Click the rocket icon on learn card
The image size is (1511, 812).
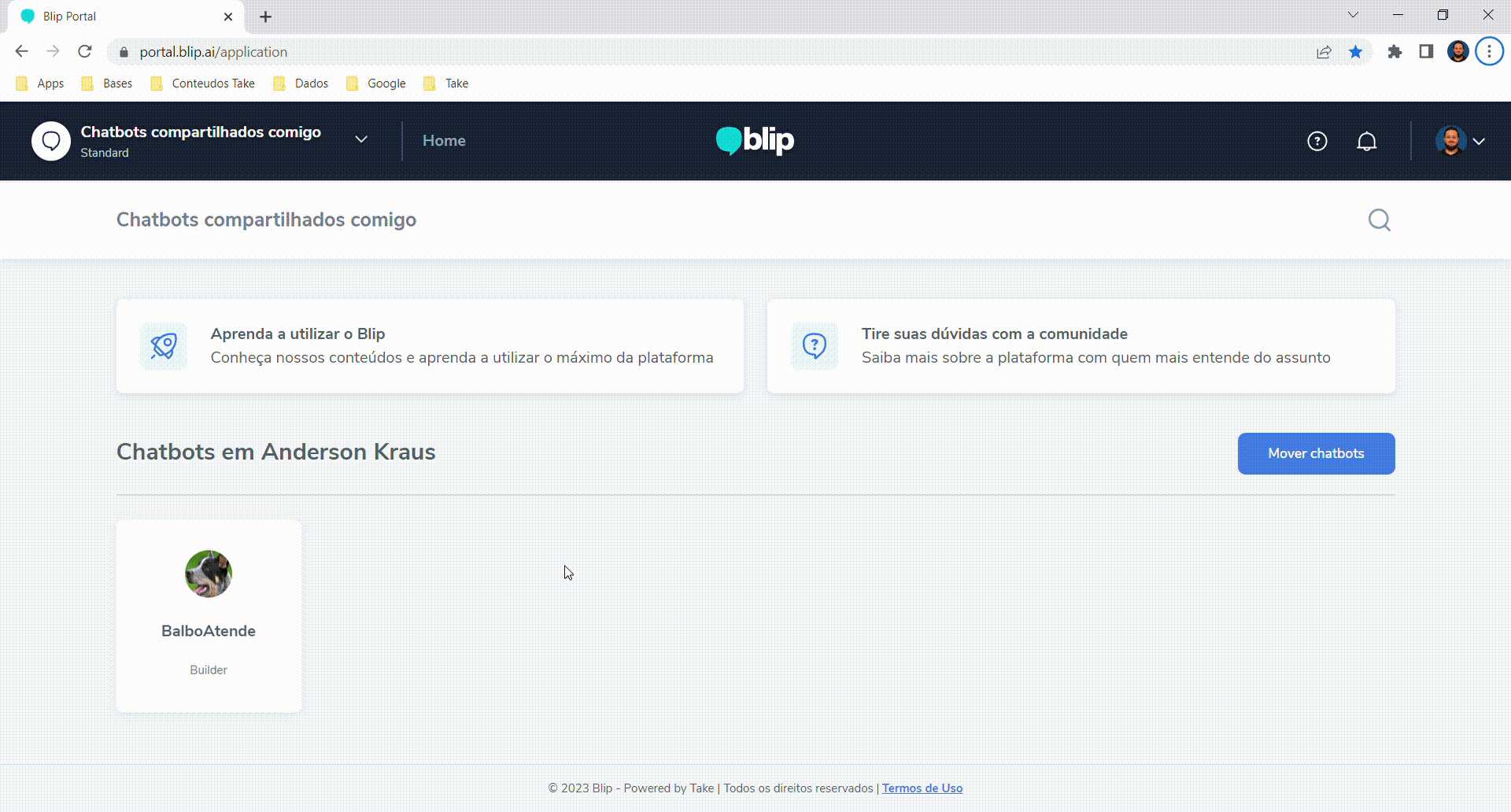coord(164,345)
